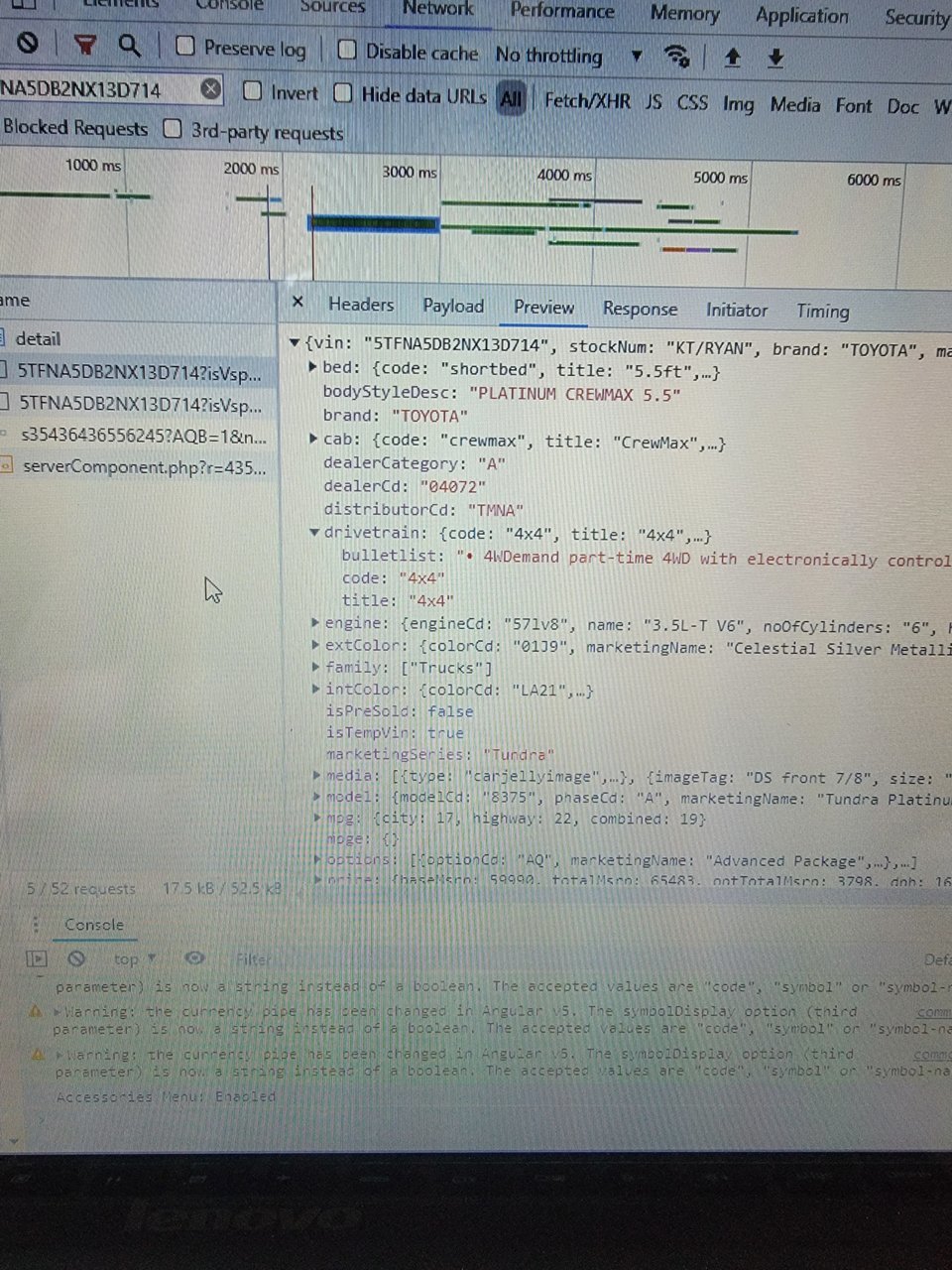Click the eye icon to create live expression
952x1270 pixels.
coord(194,958)
